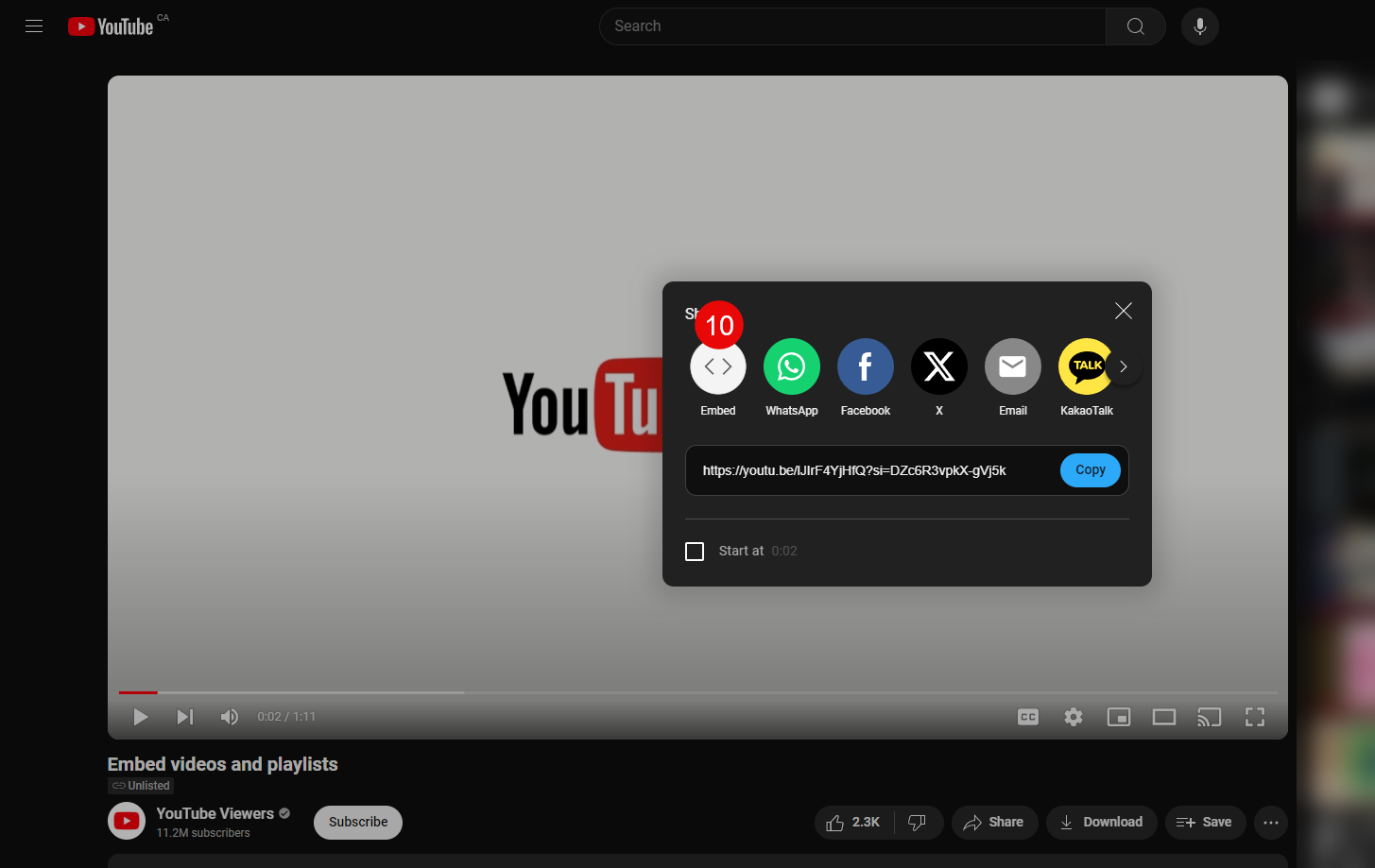Show more share options arrow
1375x868 pixels.
point(1124,366)
